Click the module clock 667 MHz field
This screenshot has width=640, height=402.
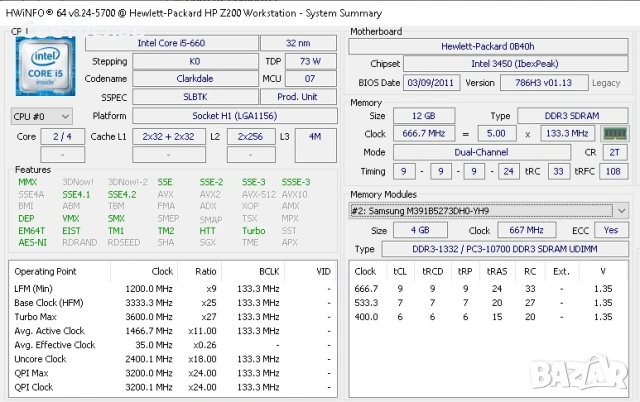[527, 230]
